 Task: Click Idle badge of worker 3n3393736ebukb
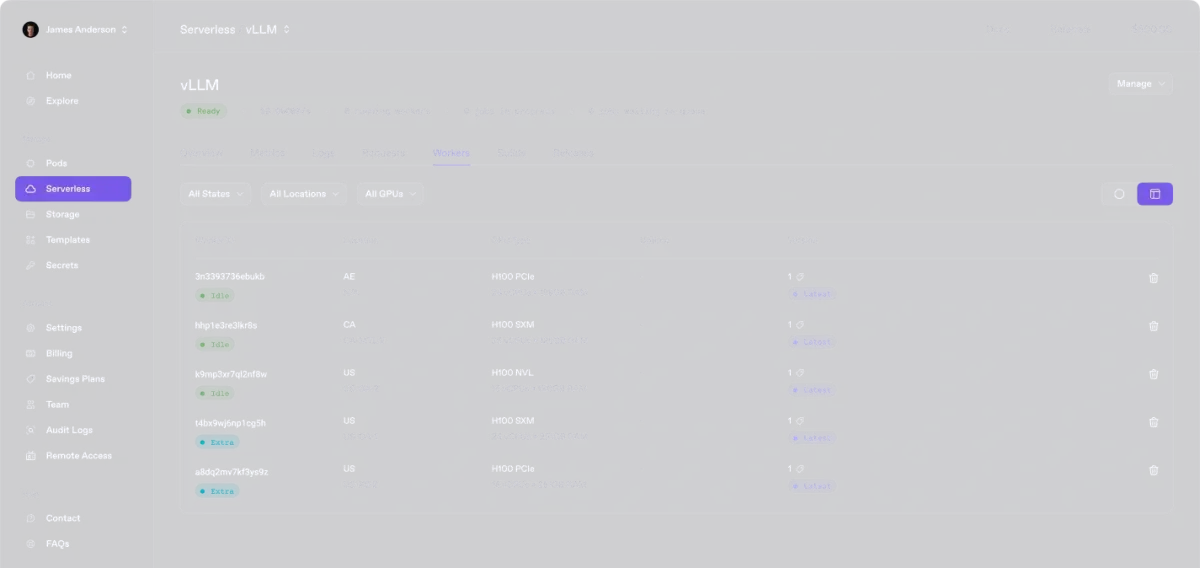[x=215, y=296]
